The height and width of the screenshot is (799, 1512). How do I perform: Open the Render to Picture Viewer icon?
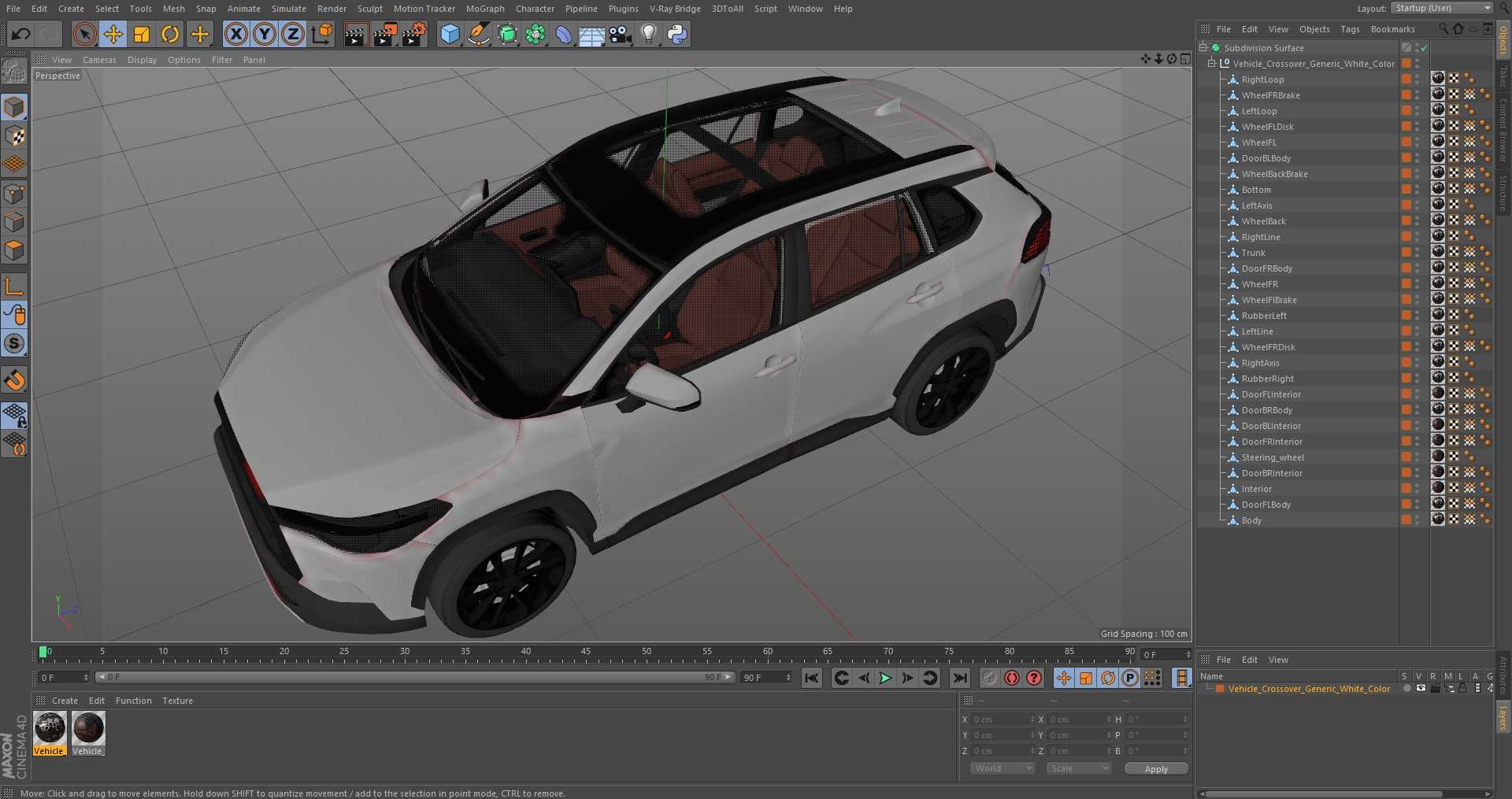[385, 34]
